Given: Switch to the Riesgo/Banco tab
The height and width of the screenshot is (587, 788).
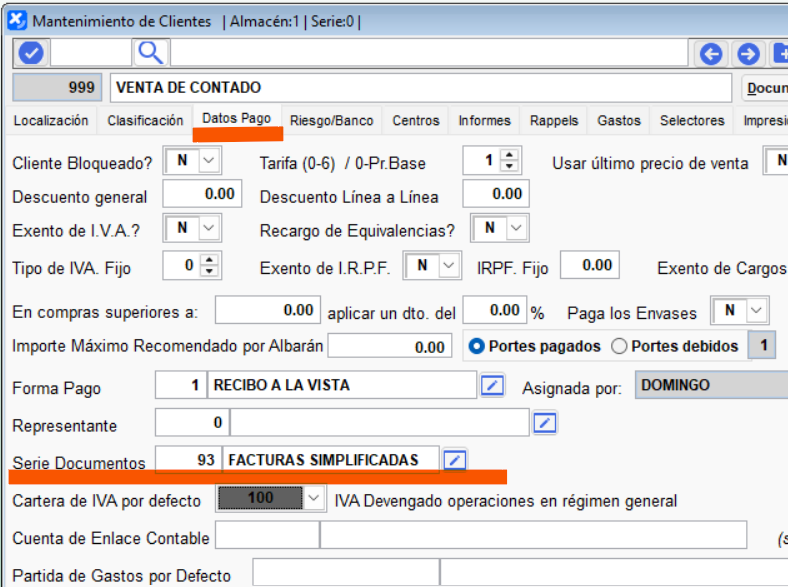Looking at the screenshot, I should pos(331,120).
